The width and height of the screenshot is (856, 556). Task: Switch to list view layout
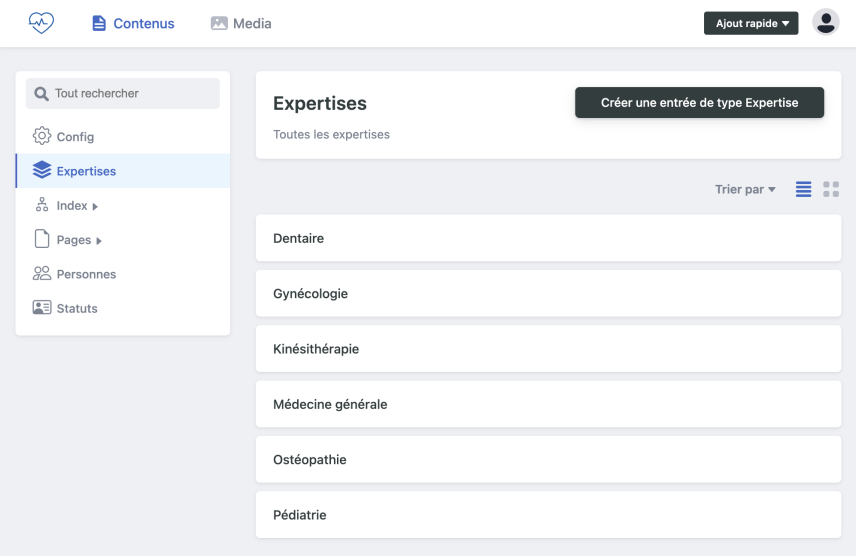(x=803, y=189)
